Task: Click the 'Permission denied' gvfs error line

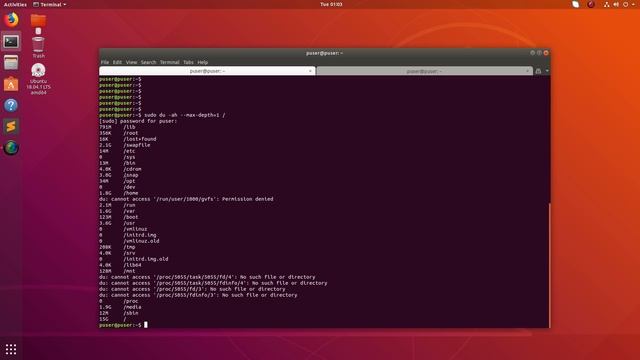Action: [x=187, y=199]
